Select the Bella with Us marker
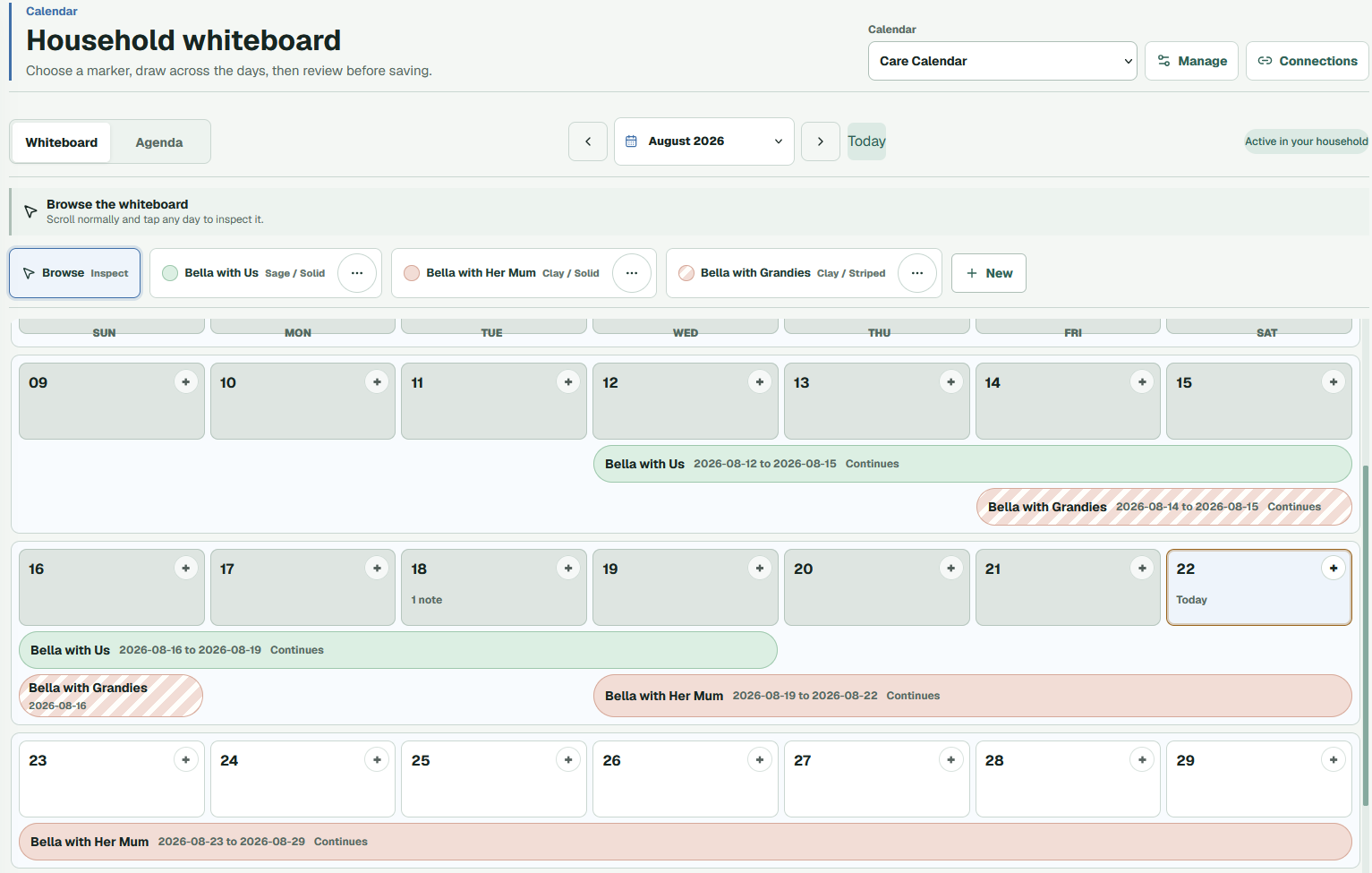 243,273
